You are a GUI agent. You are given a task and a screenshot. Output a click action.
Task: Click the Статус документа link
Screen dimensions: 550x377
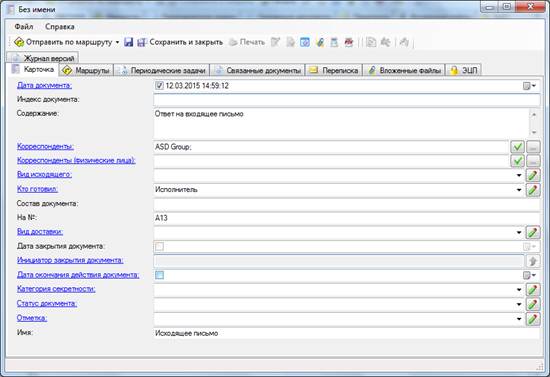[x=47, y=303]
